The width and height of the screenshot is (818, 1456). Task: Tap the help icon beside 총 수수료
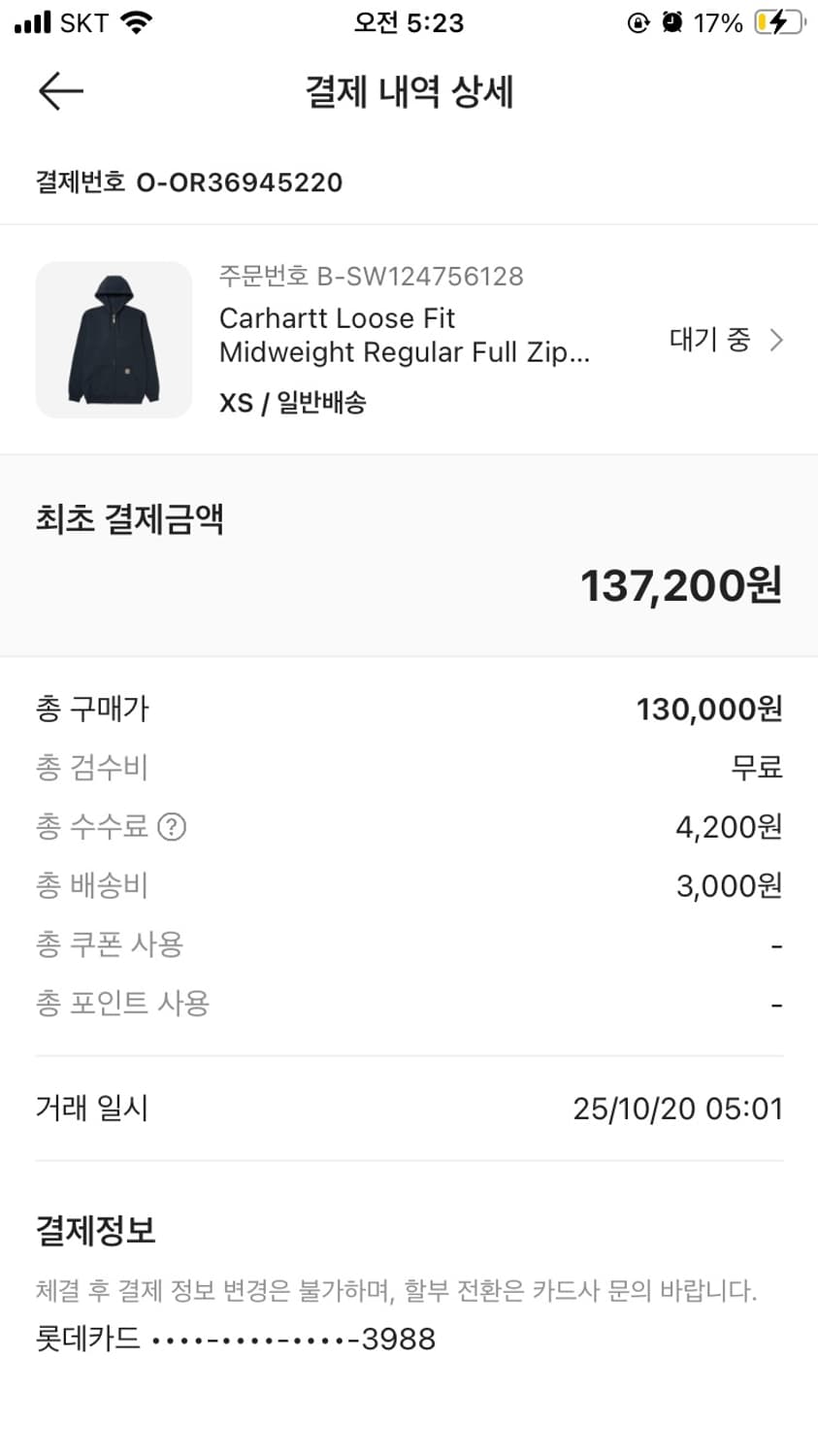[x=172, y=827]
